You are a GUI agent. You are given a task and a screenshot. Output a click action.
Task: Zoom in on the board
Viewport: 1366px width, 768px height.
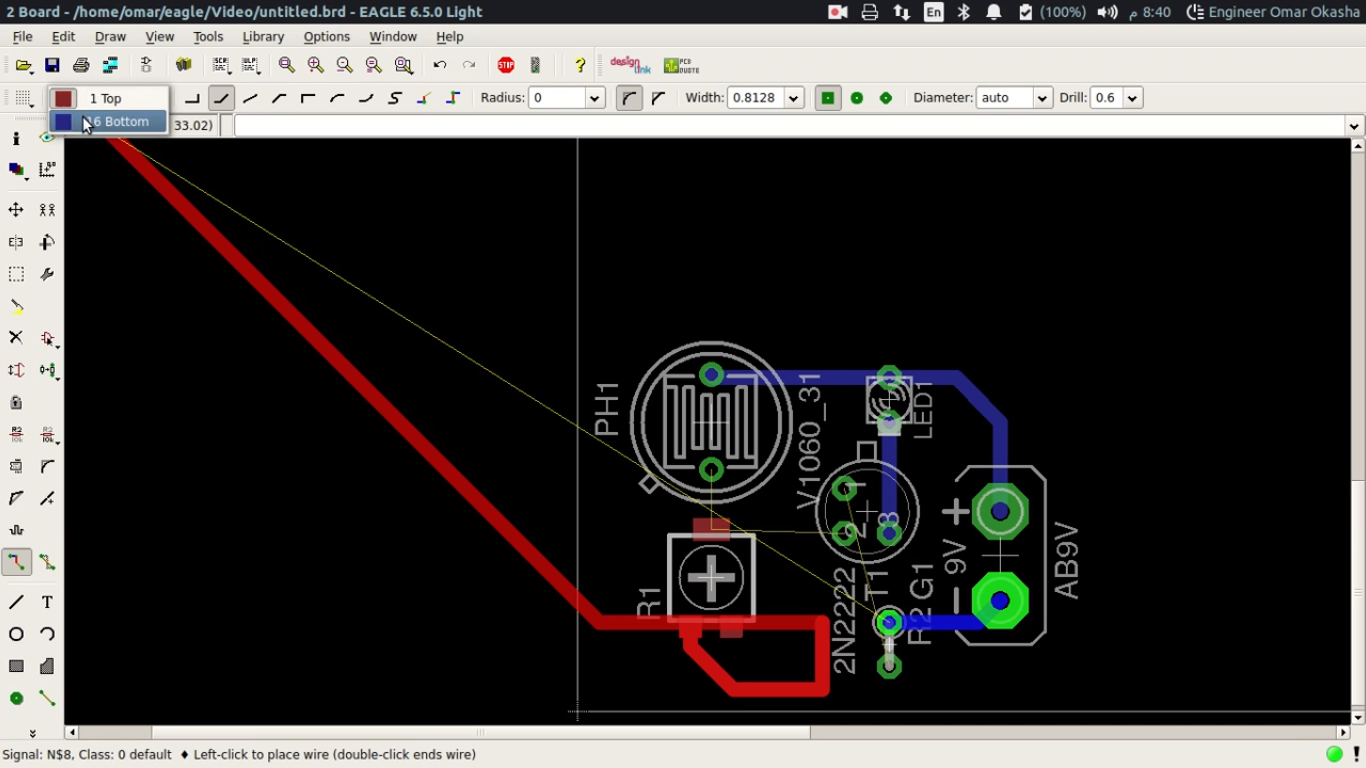tap(316, 66)
